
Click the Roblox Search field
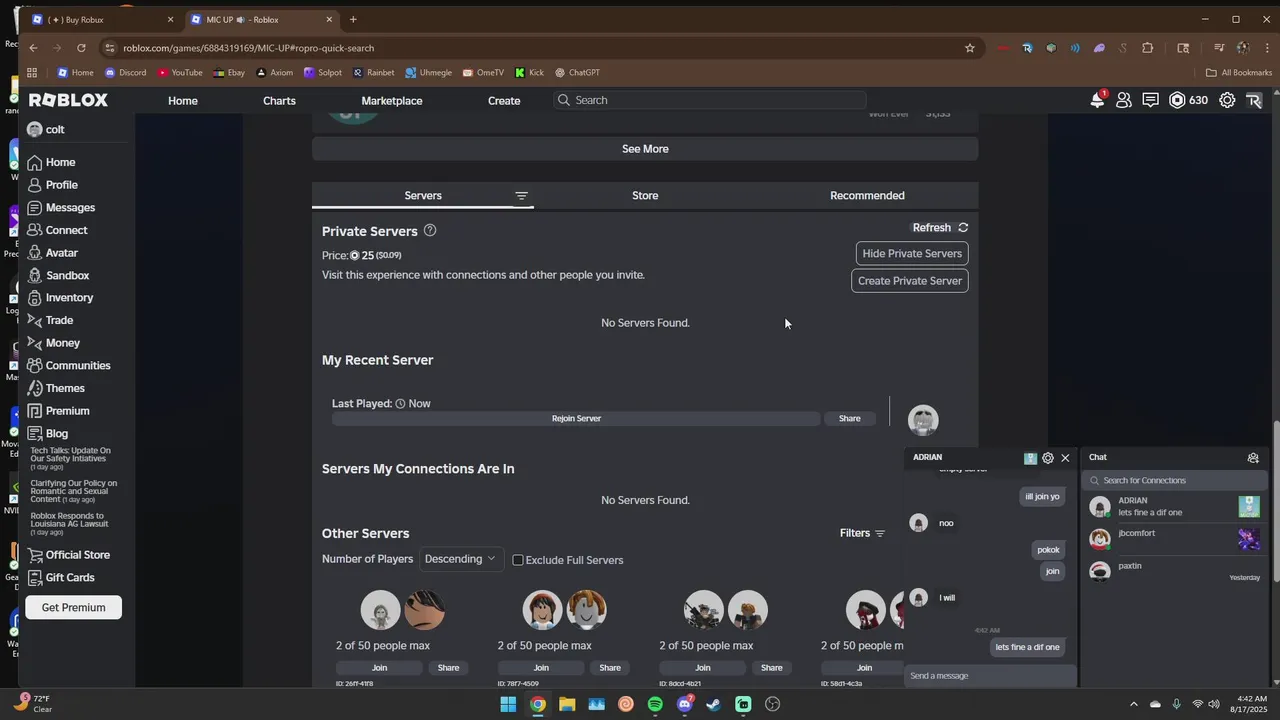[710, 100]
